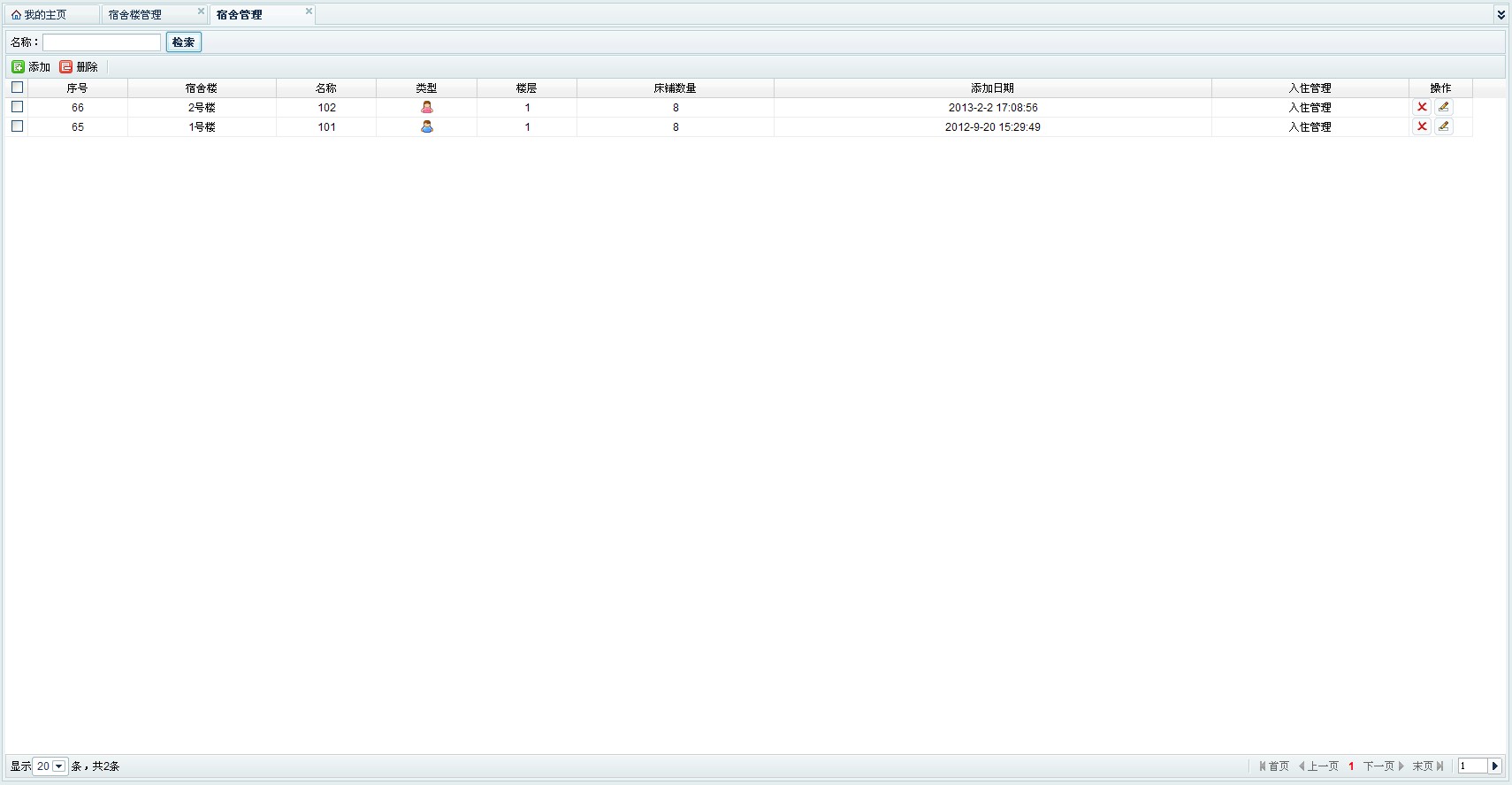Click room name cell 101
This screenshot has height=785, width=1512.
coord(326,127)
